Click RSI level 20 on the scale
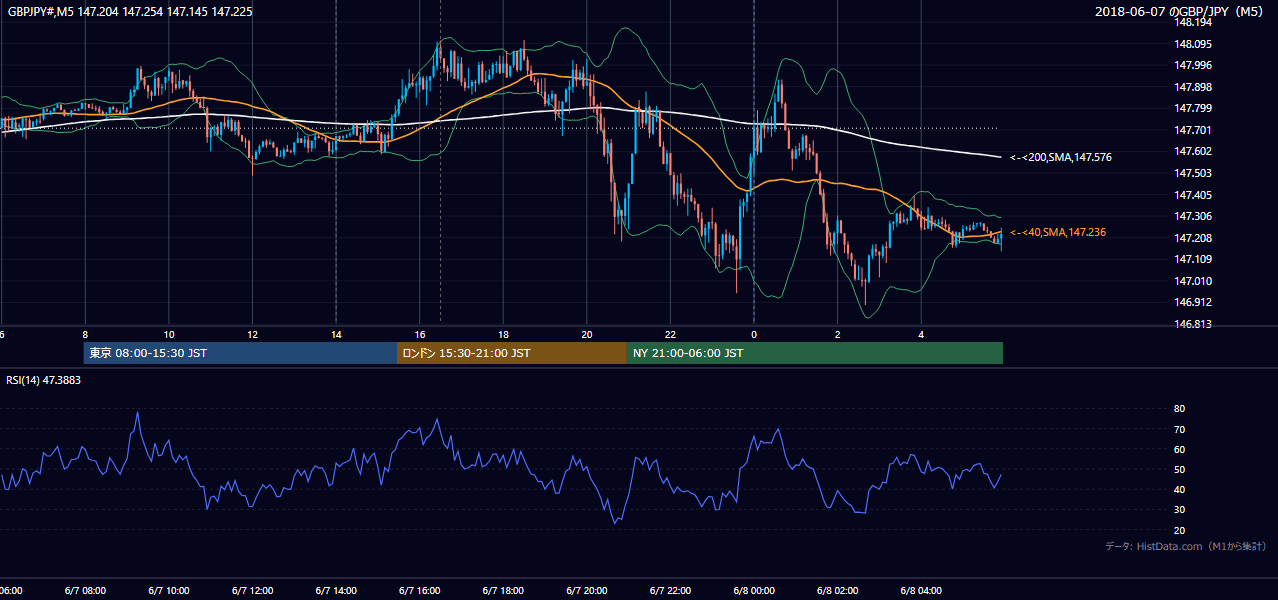This screenshot has height=600, width=1278. (1180, 530)
